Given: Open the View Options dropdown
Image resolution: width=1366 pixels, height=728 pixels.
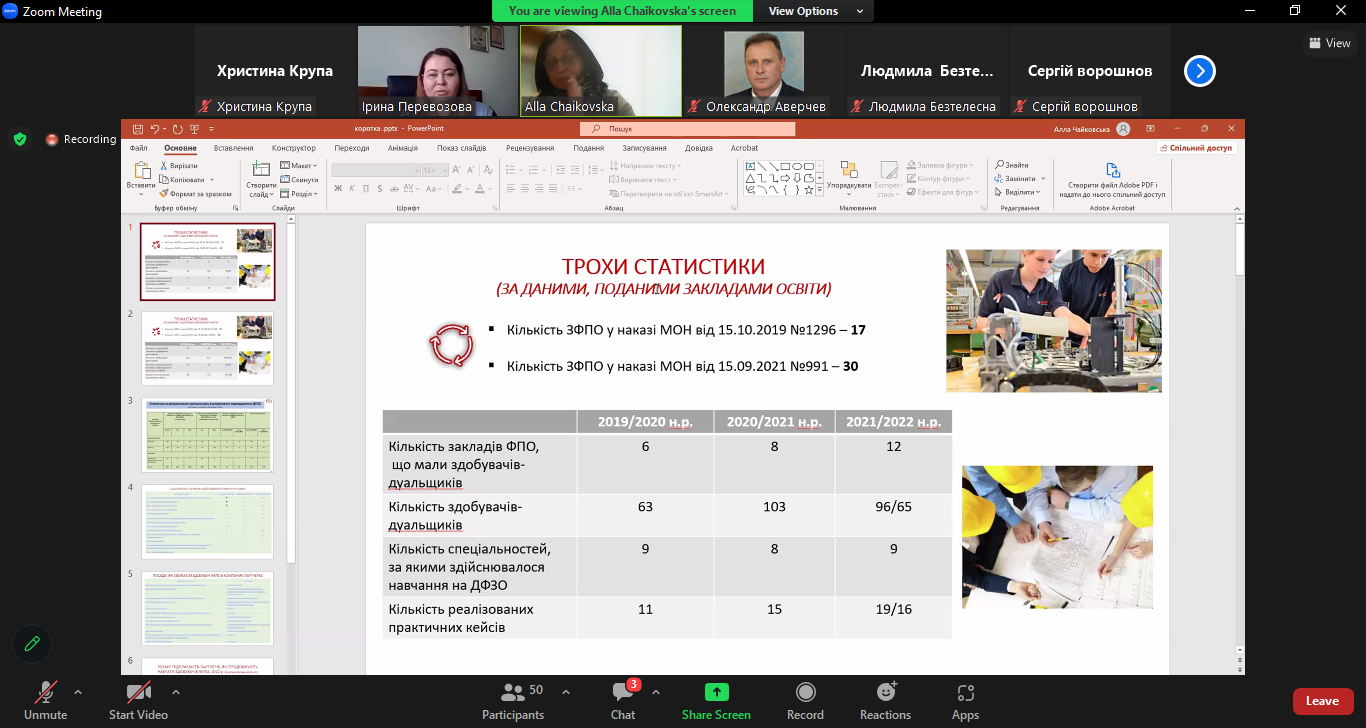Looking at the screenshot, I should tap(816, 11).
